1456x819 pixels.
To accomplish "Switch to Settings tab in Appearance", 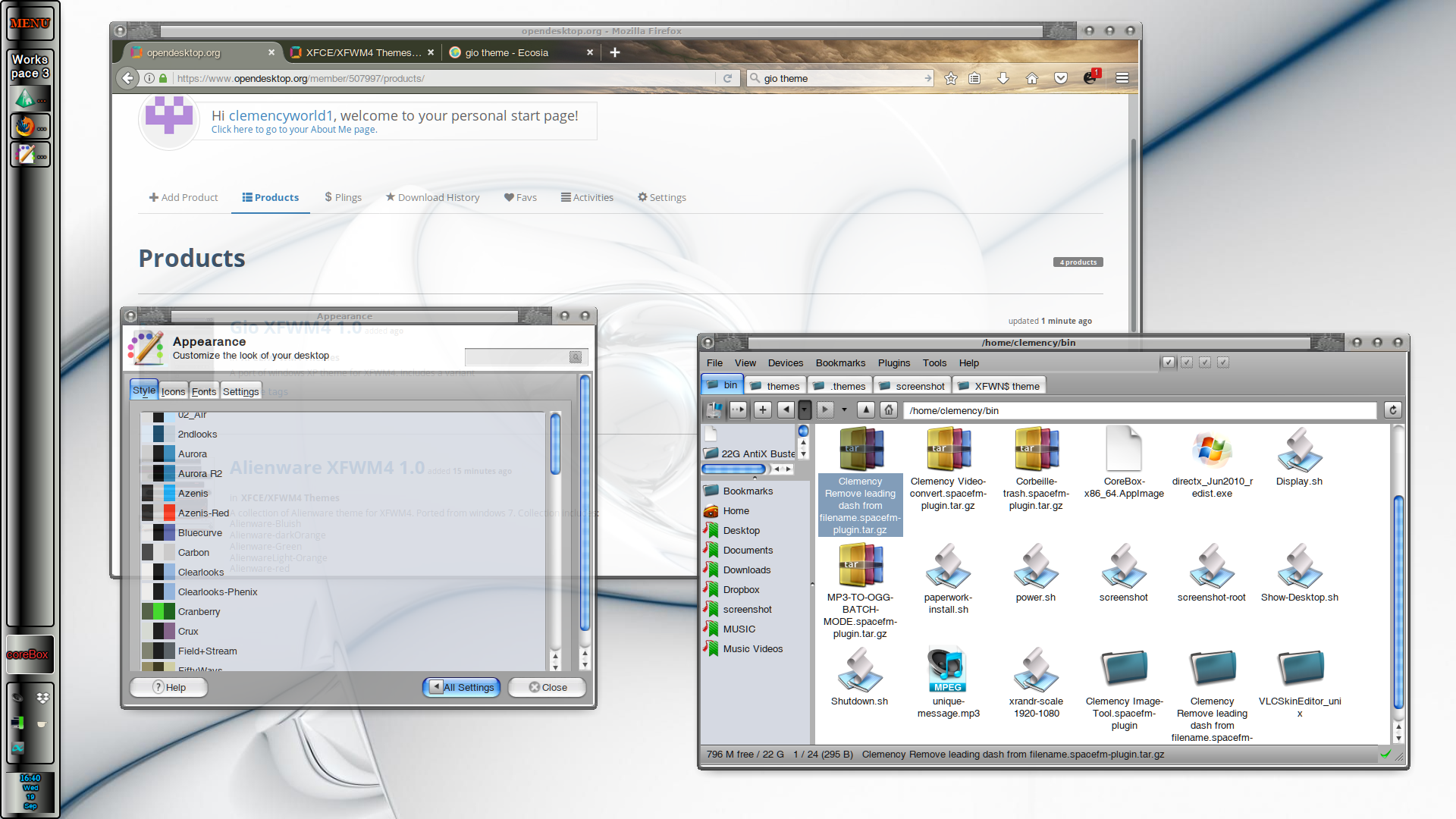I will [240, 391].
